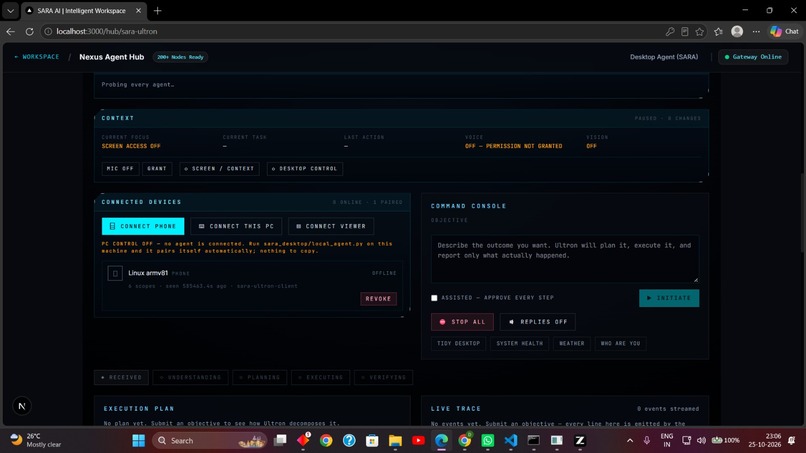
Task: Select the Weather preset
Action: 572,343
